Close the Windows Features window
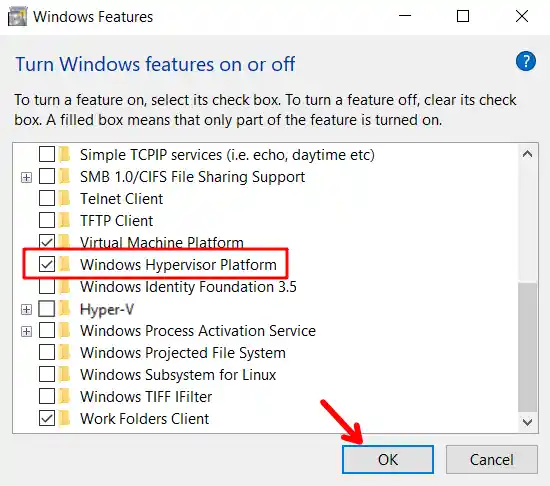This screenshot has width=550, height=486. pos(522,16)
